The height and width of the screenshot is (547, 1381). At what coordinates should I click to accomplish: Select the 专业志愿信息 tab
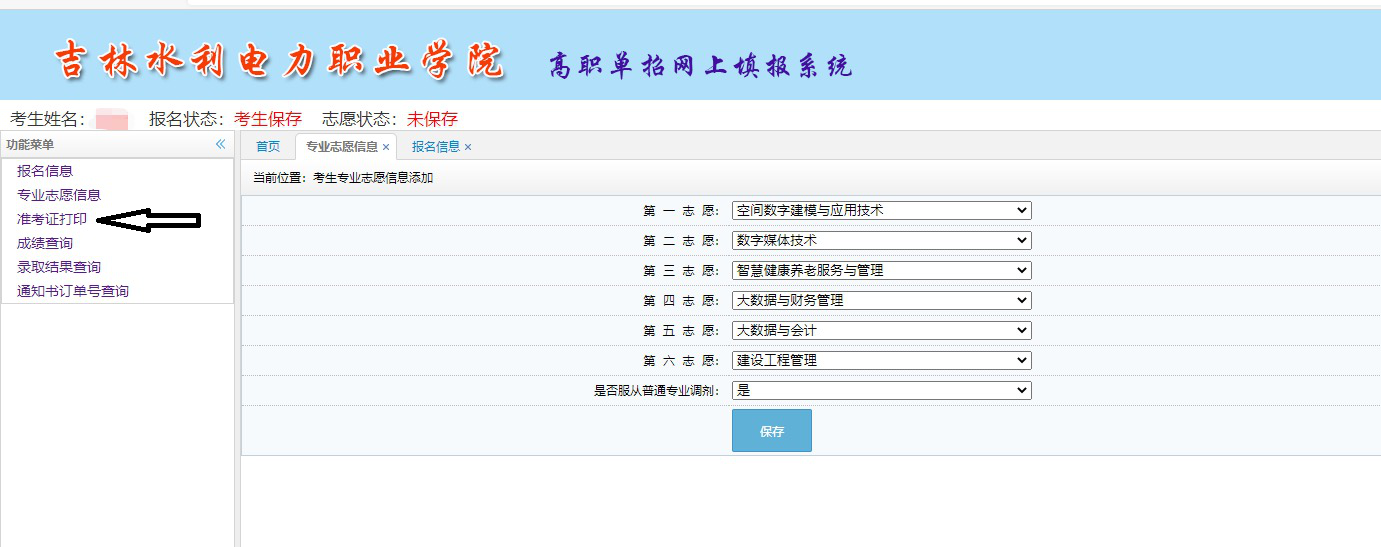click(x=341, y=146)
